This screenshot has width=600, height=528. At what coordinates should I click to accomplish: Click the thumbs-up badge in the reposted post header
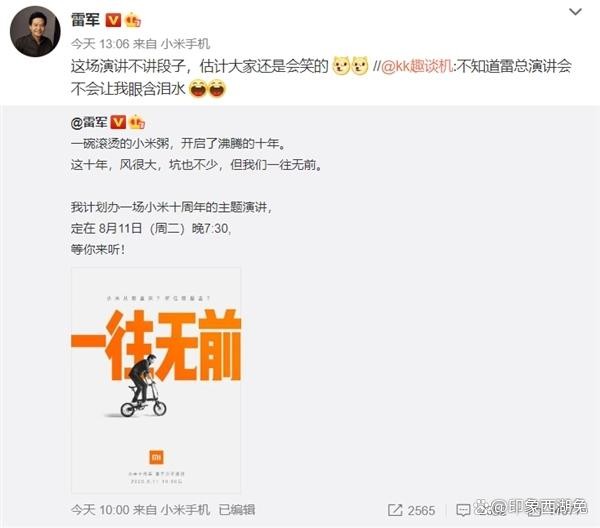tap(137, 122)
